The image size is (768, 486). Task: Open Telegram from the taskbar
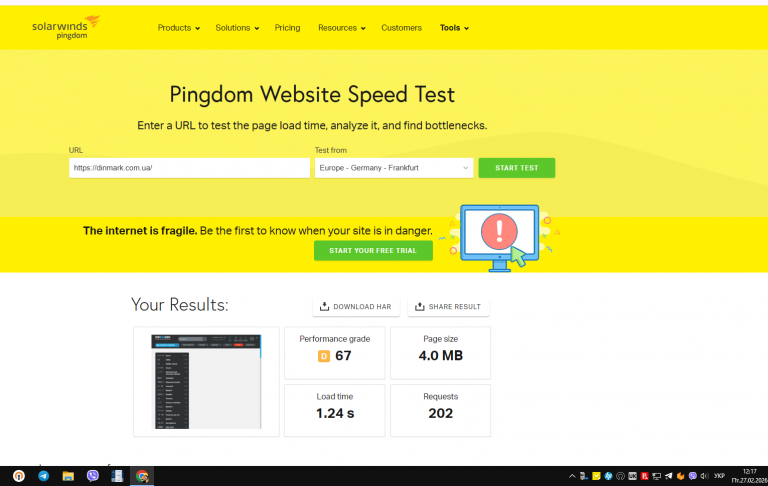coord(44,476)
